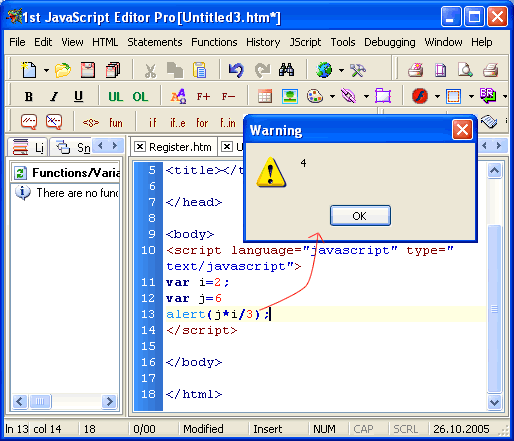Click the Paste clipboard icon
The image size is (514, 441).
[x=199, y=70]
